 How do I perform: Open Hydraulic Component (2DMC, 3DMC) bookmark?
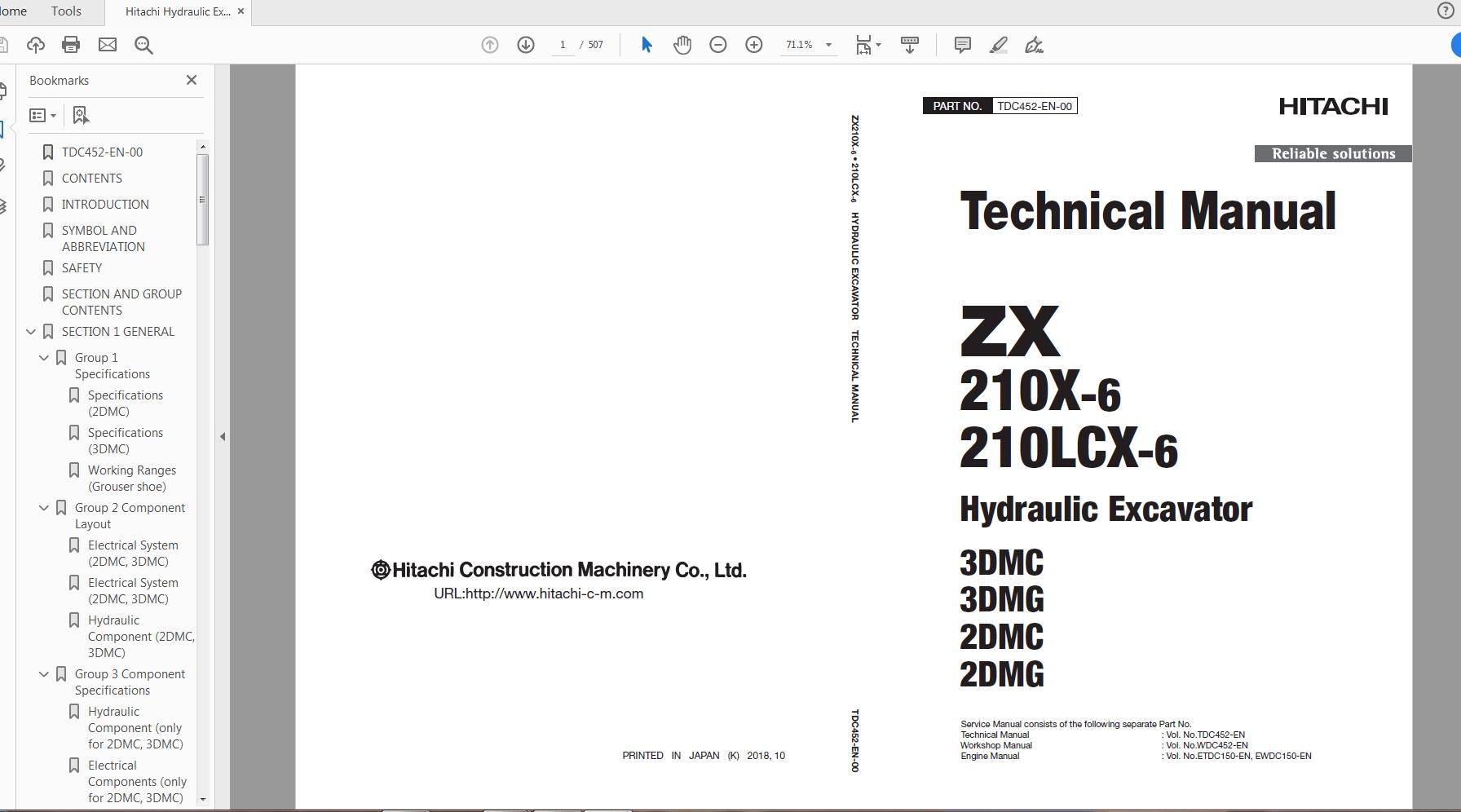point(141,637)
